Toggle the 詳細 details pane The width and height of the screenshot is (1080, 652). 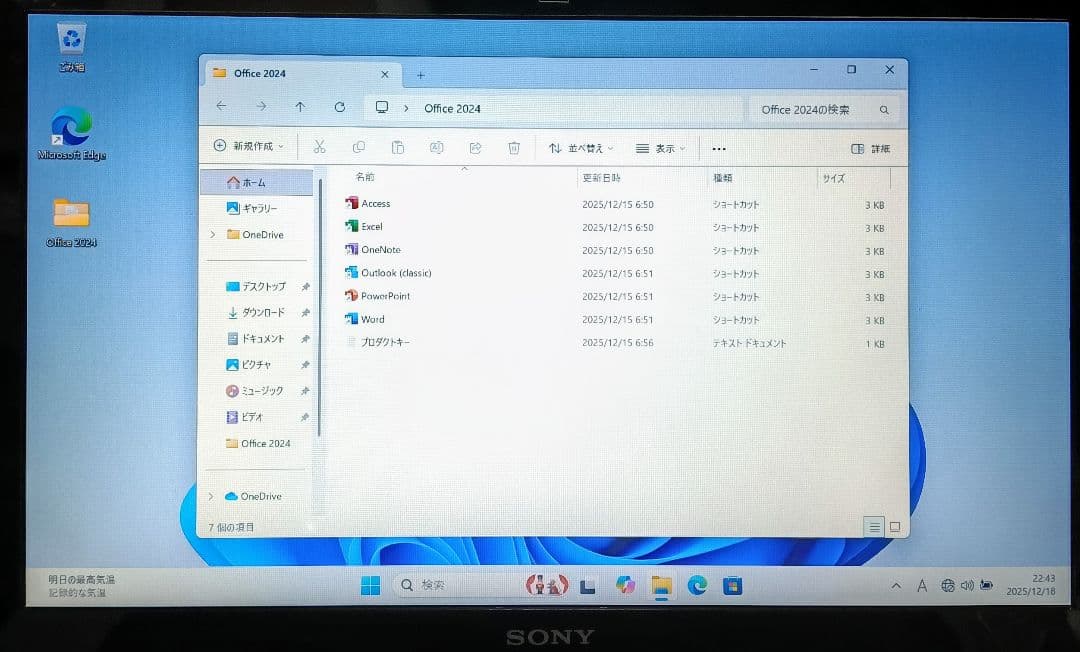click(x=868, y=148)
